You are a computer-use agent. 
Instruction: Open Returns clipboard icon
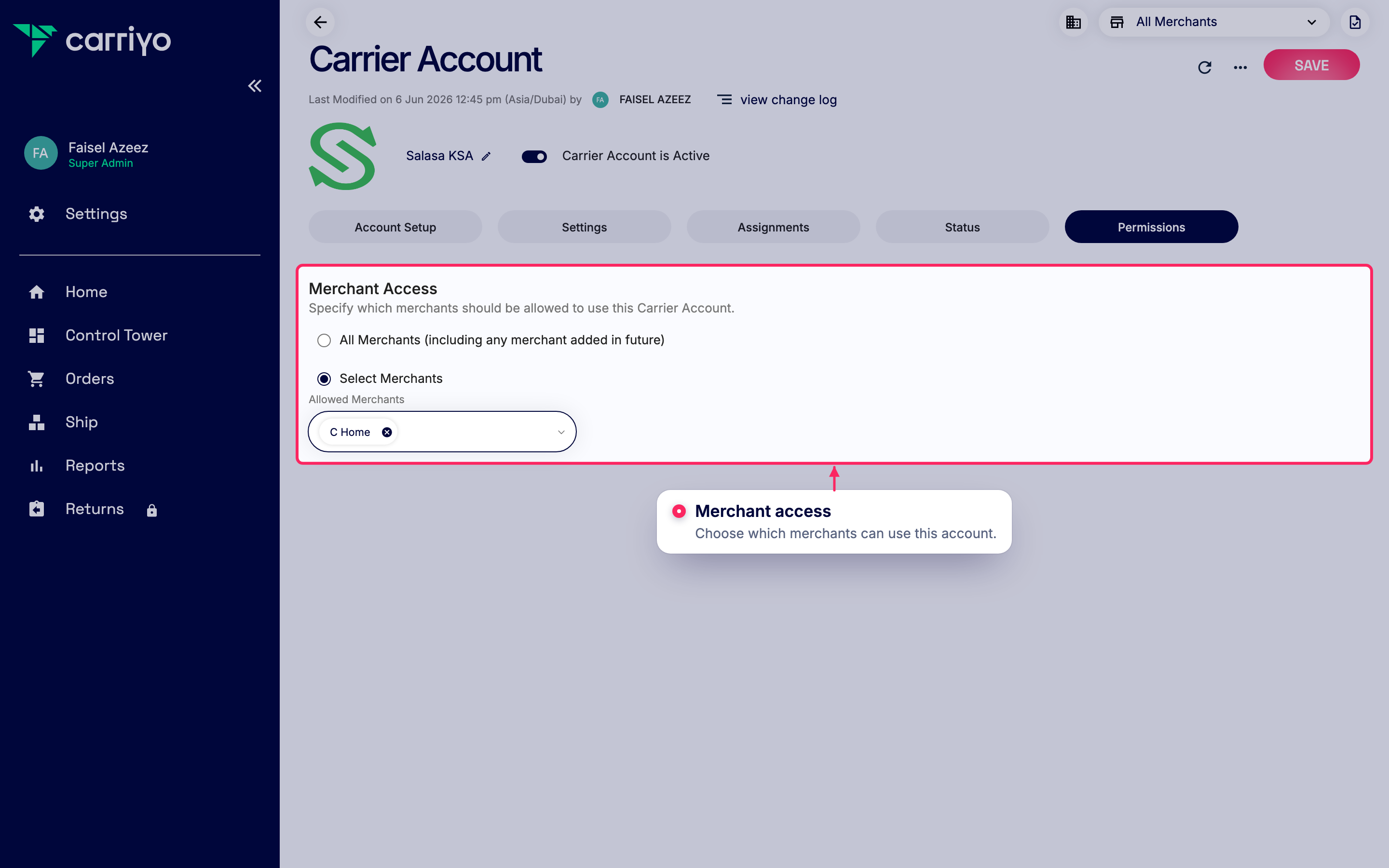point(37,509)
